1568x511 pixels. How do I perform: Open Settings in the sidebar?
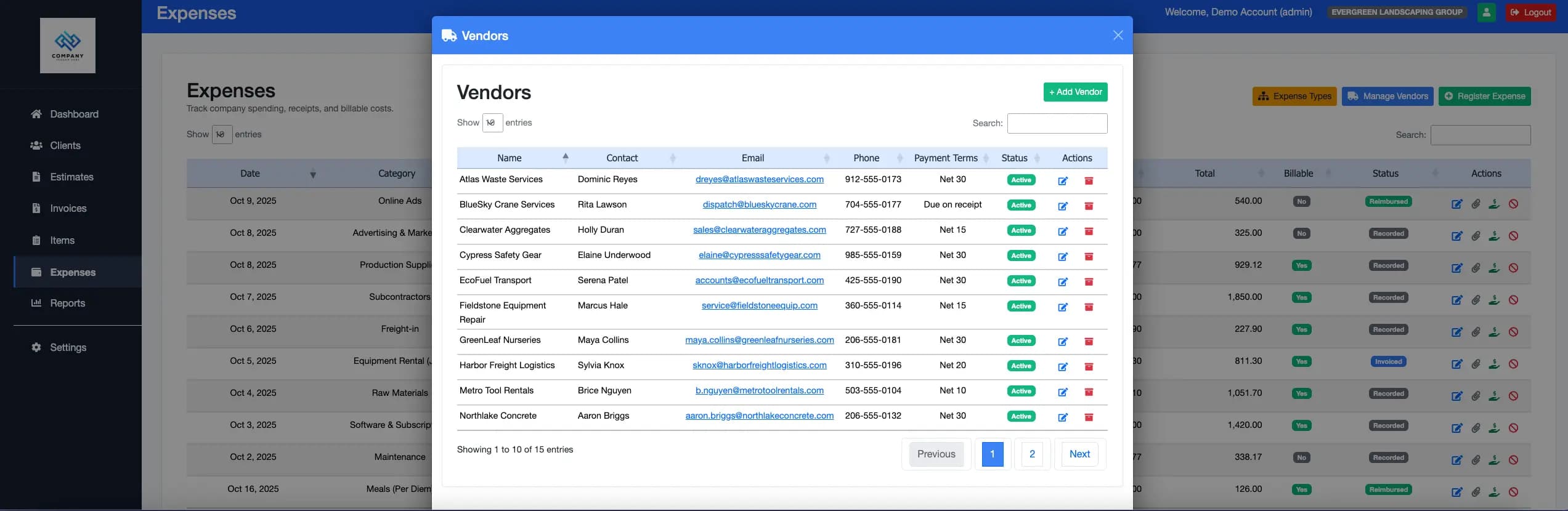[x=68, y=347]
